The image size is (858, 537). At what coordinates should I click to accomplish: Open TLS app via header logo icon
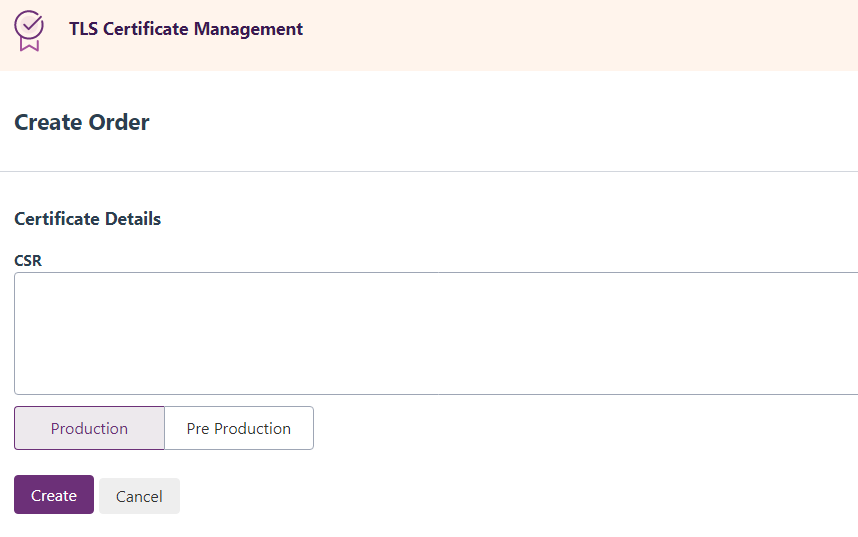click(x=29, y=30)
